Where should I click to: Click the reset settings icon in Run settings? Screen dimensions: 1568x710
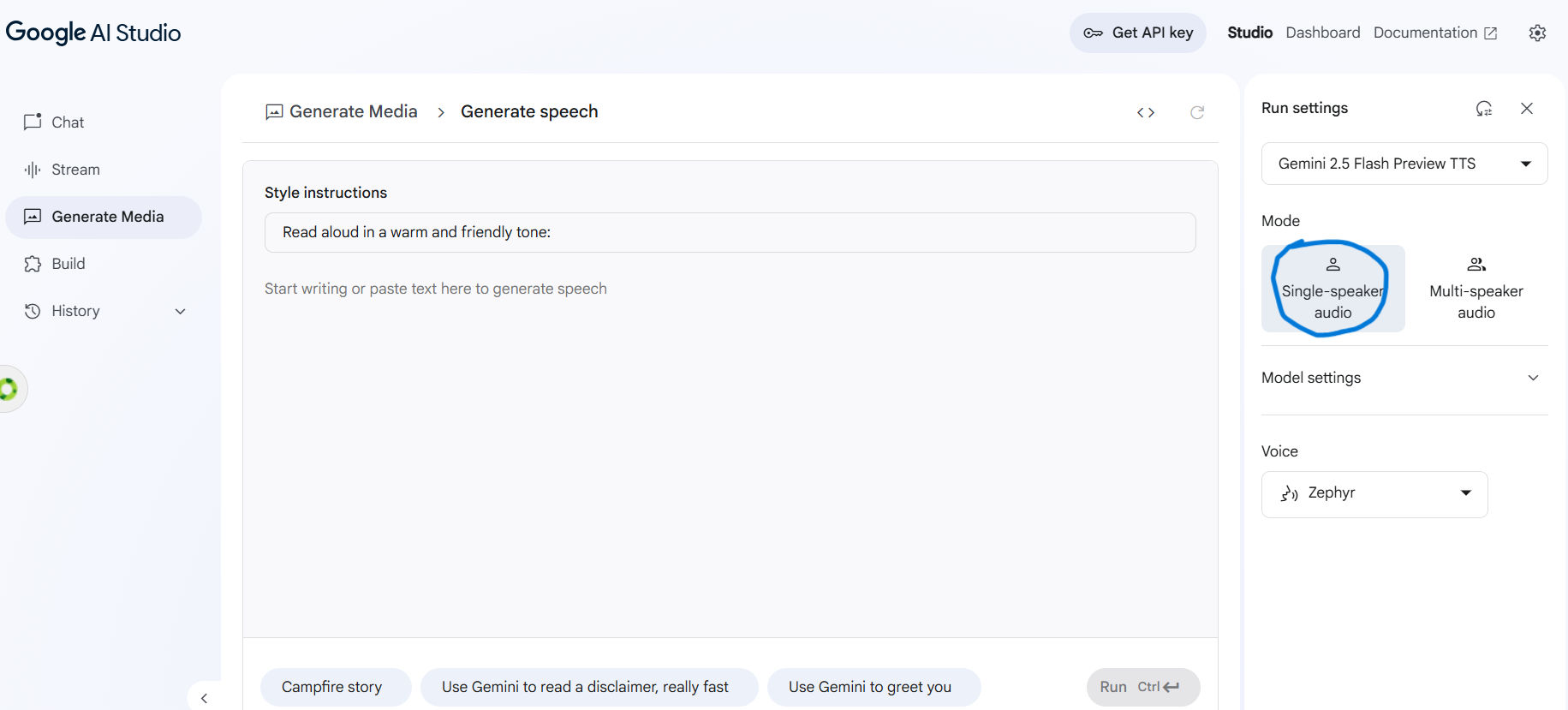(x=1484, y=109)
